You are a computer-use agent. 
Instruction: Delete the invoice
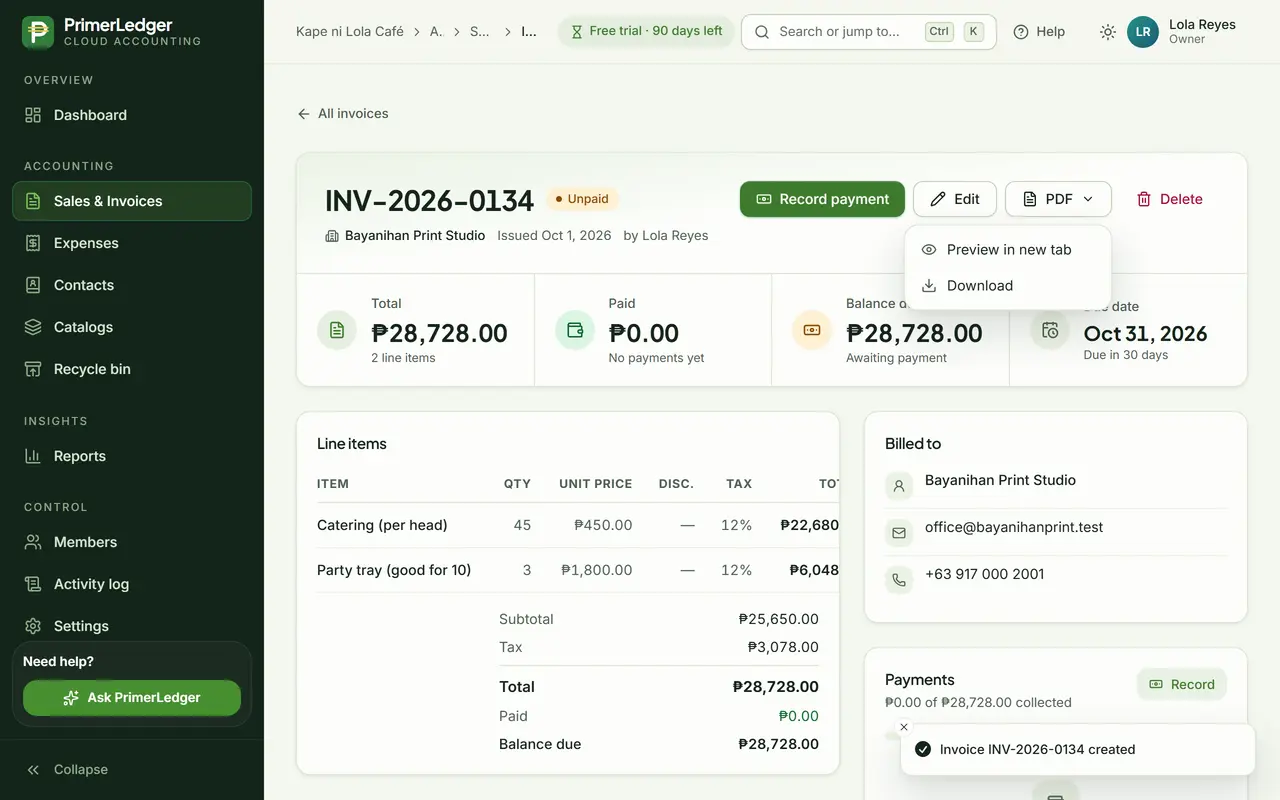pos(1170,199)
